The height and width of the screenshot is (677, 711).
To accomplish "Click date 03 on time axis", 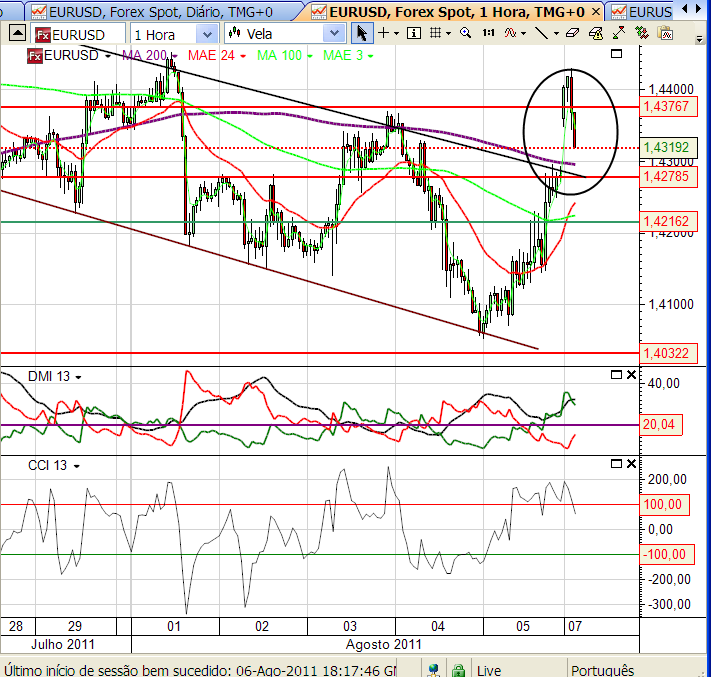I will click(x=350, y=626).
